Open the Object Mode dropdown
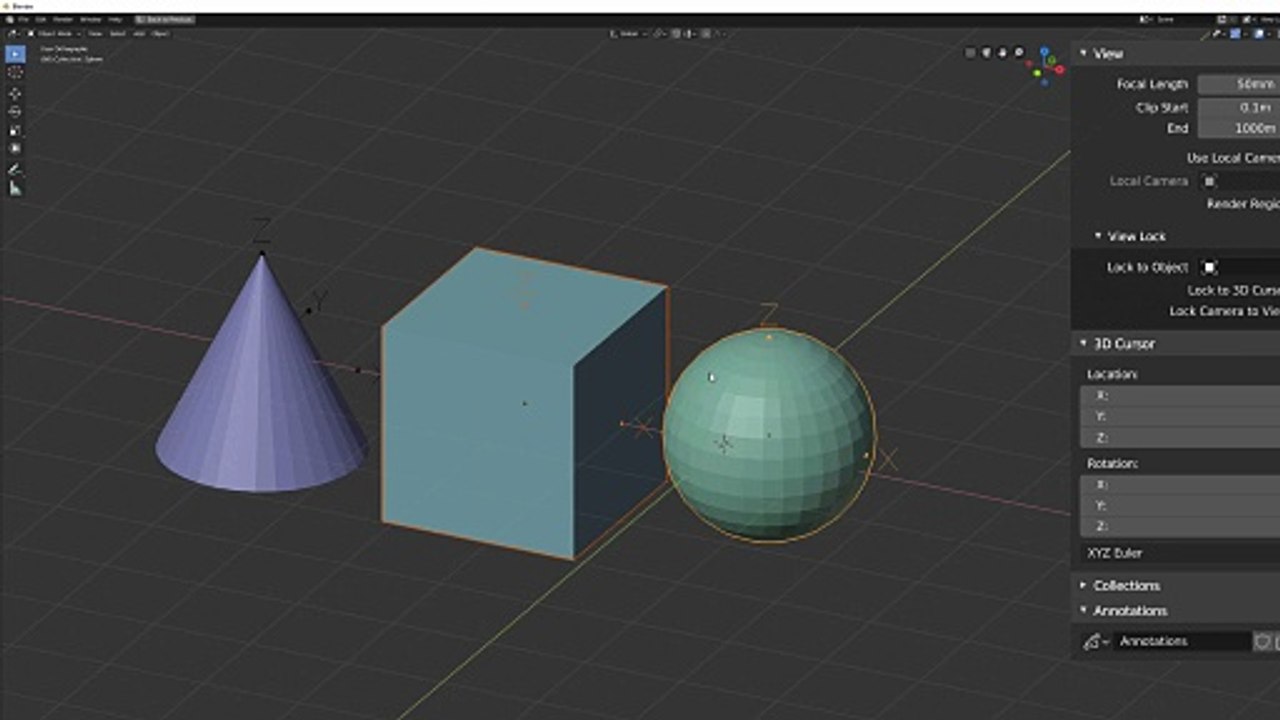 point(57,33)
